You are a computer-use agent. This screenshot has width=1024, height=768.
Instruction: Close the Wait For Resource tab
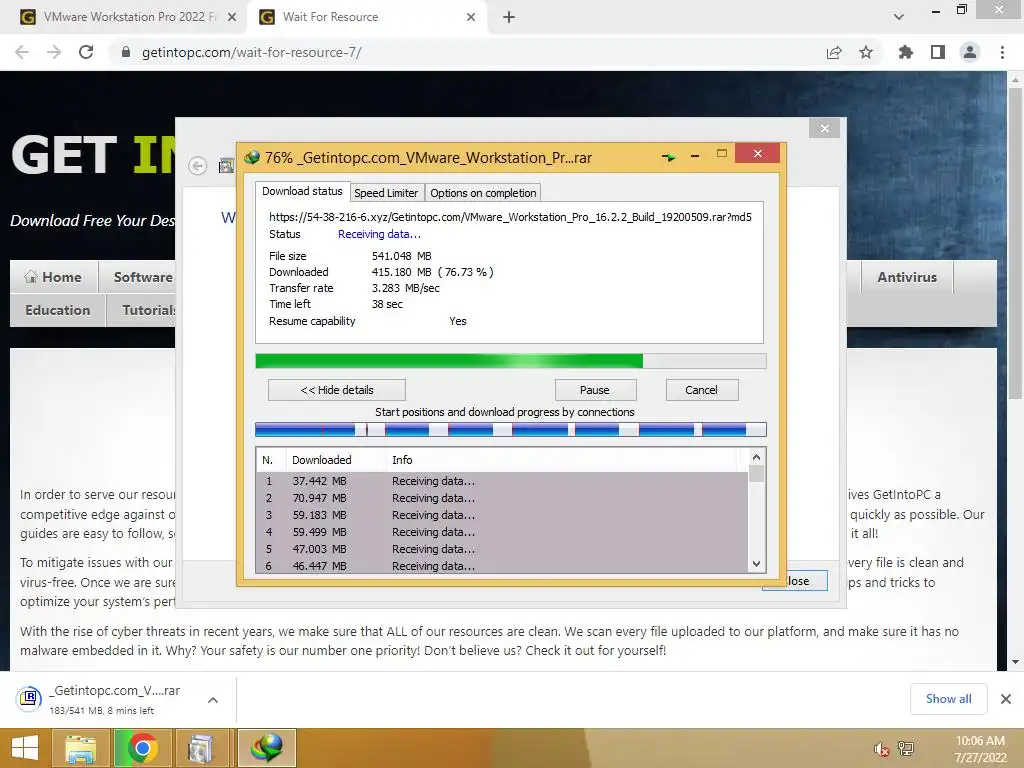[471, 17]
